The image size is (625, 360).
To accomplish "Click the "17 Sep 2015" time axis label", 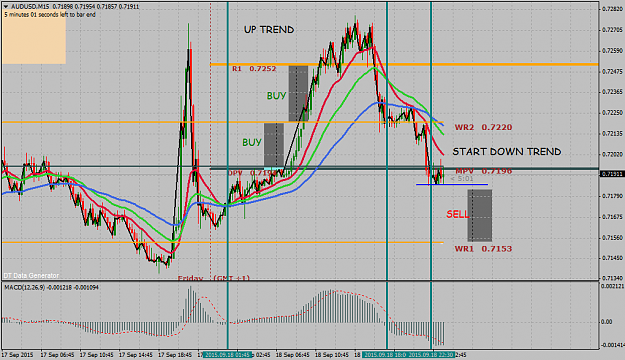I will coord(18,354).
